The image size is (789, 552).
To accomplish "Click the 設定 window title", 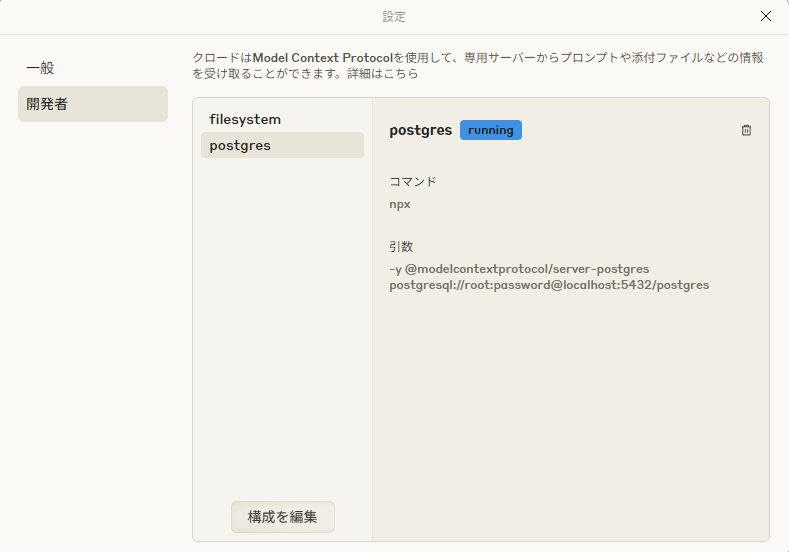I will coord(394,17).
